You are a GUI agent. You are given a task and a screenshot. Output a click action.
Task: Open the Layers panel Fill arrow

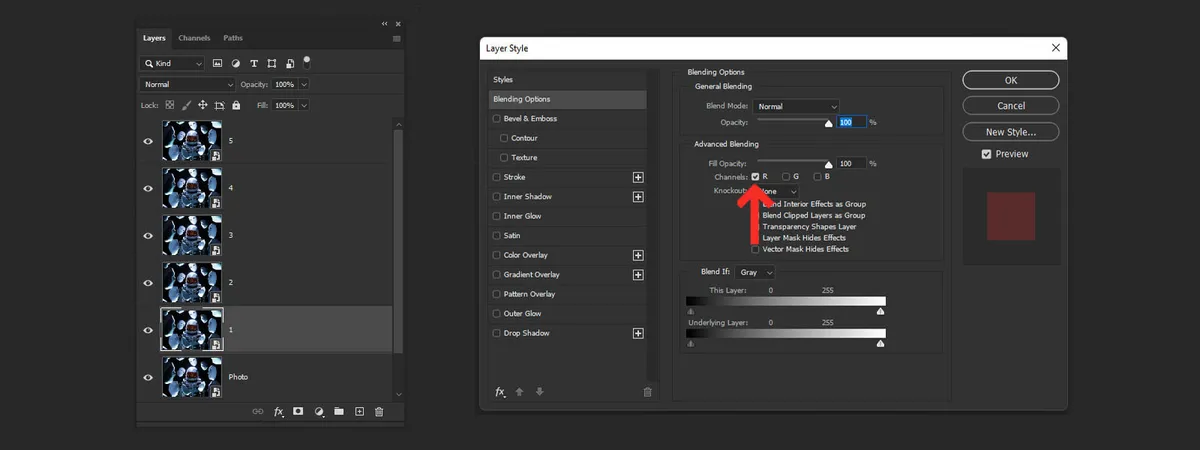(304, 105)
